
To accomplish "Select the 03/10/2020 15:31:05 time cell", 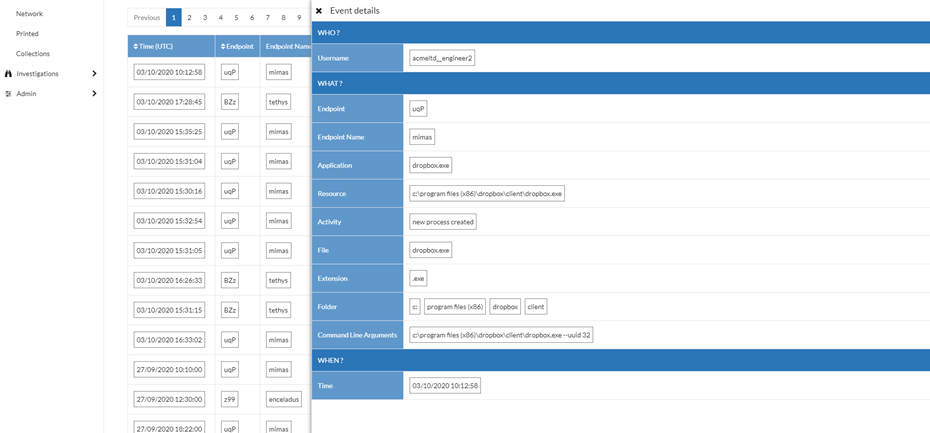I will [x=170, y=251].
